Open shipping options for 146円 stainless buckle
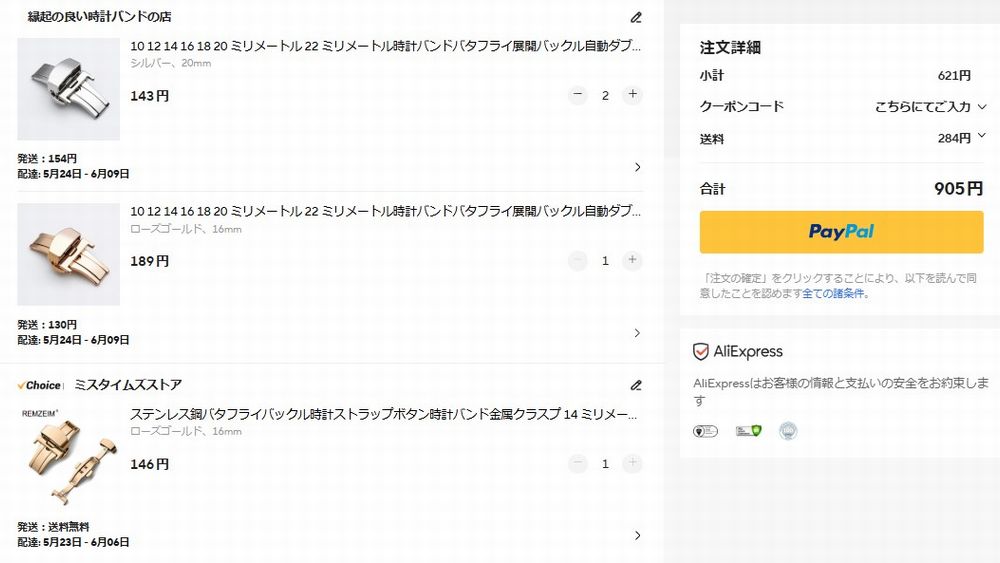The height and width of the screenshot is (563, 1000). (637, 536)
